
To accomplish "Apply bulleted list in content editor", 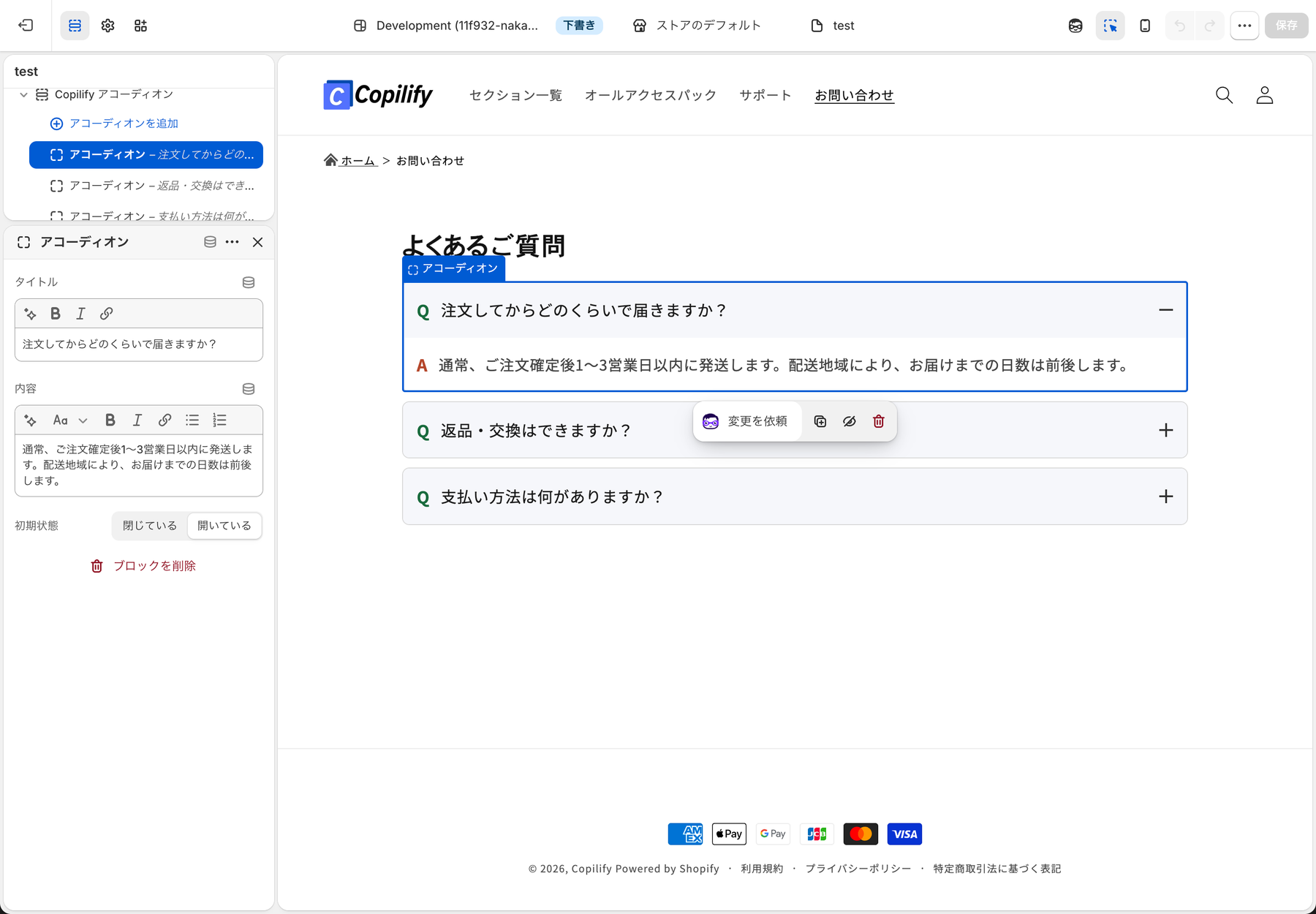I will point(192,420).
